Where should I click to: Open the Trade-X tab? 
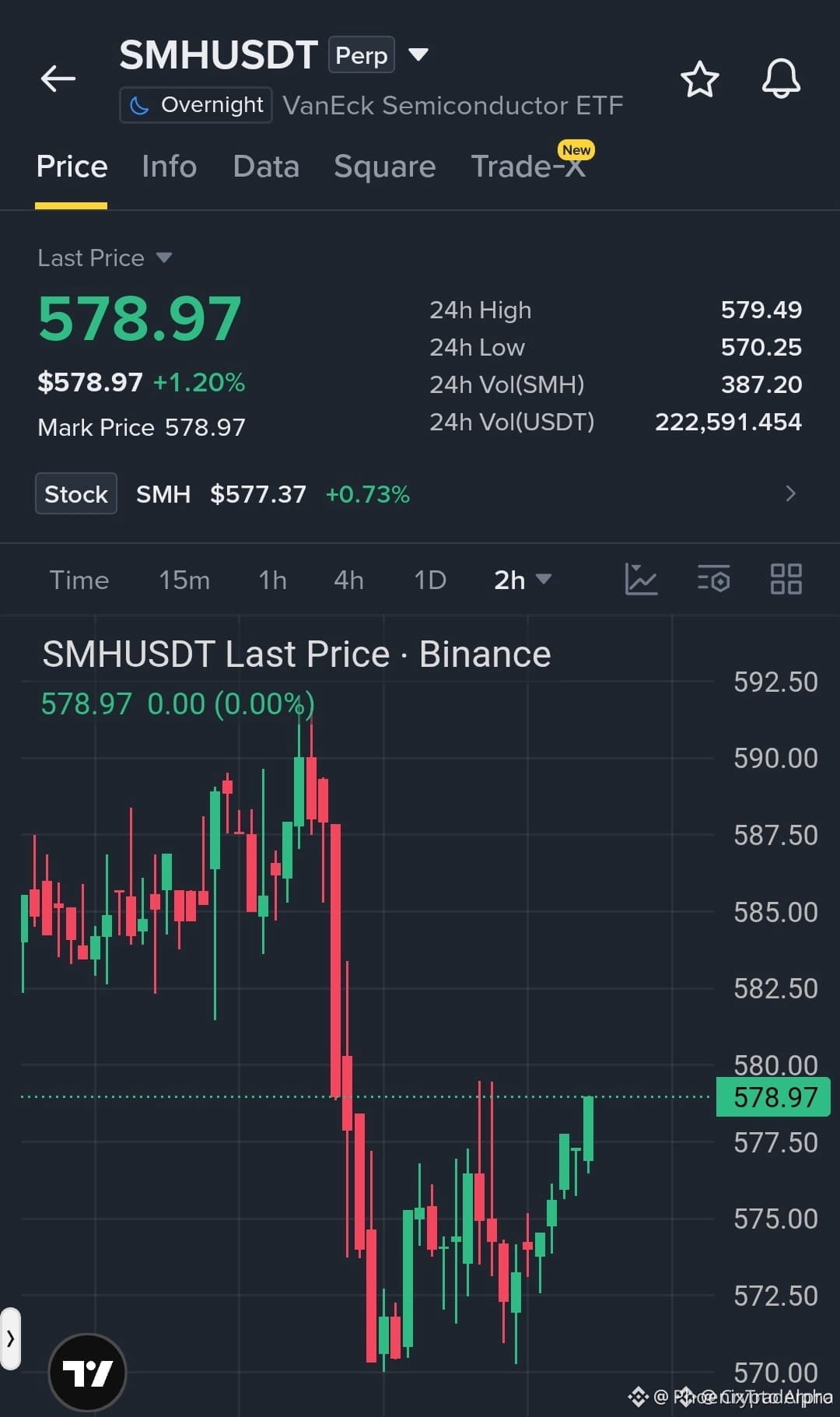[528, 167]
